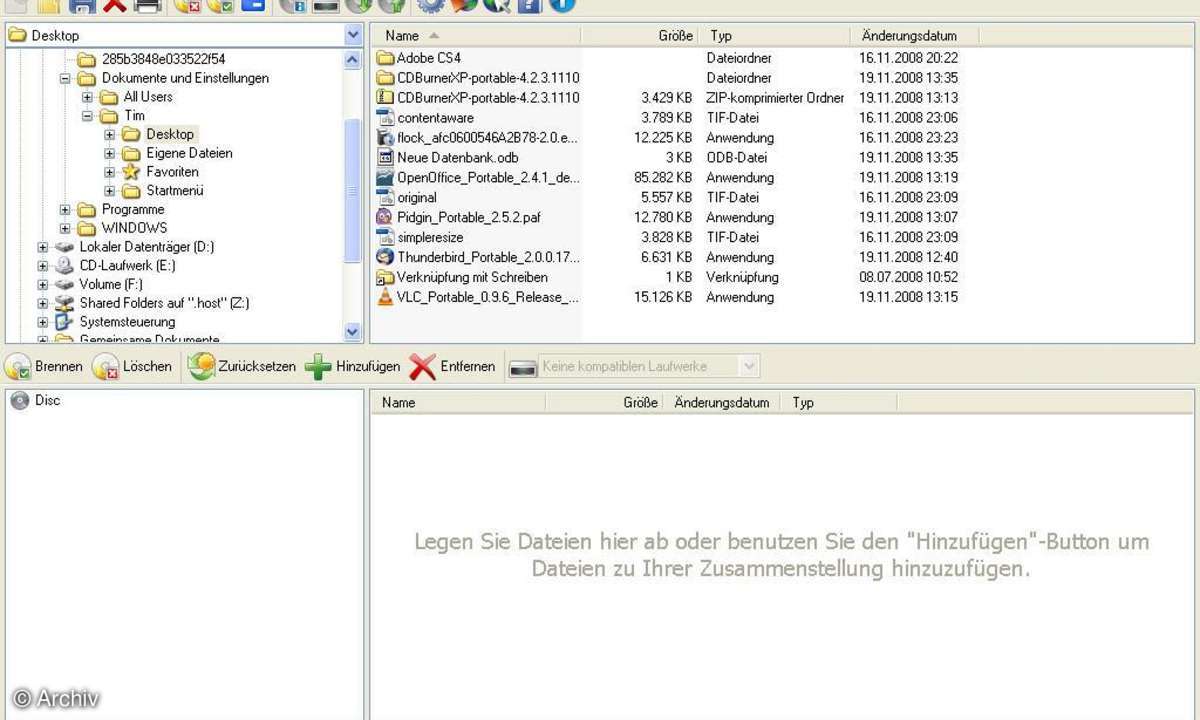Select the file named contentaware
The width and height of the screenshot is (1200, 720).
[435, 117]
